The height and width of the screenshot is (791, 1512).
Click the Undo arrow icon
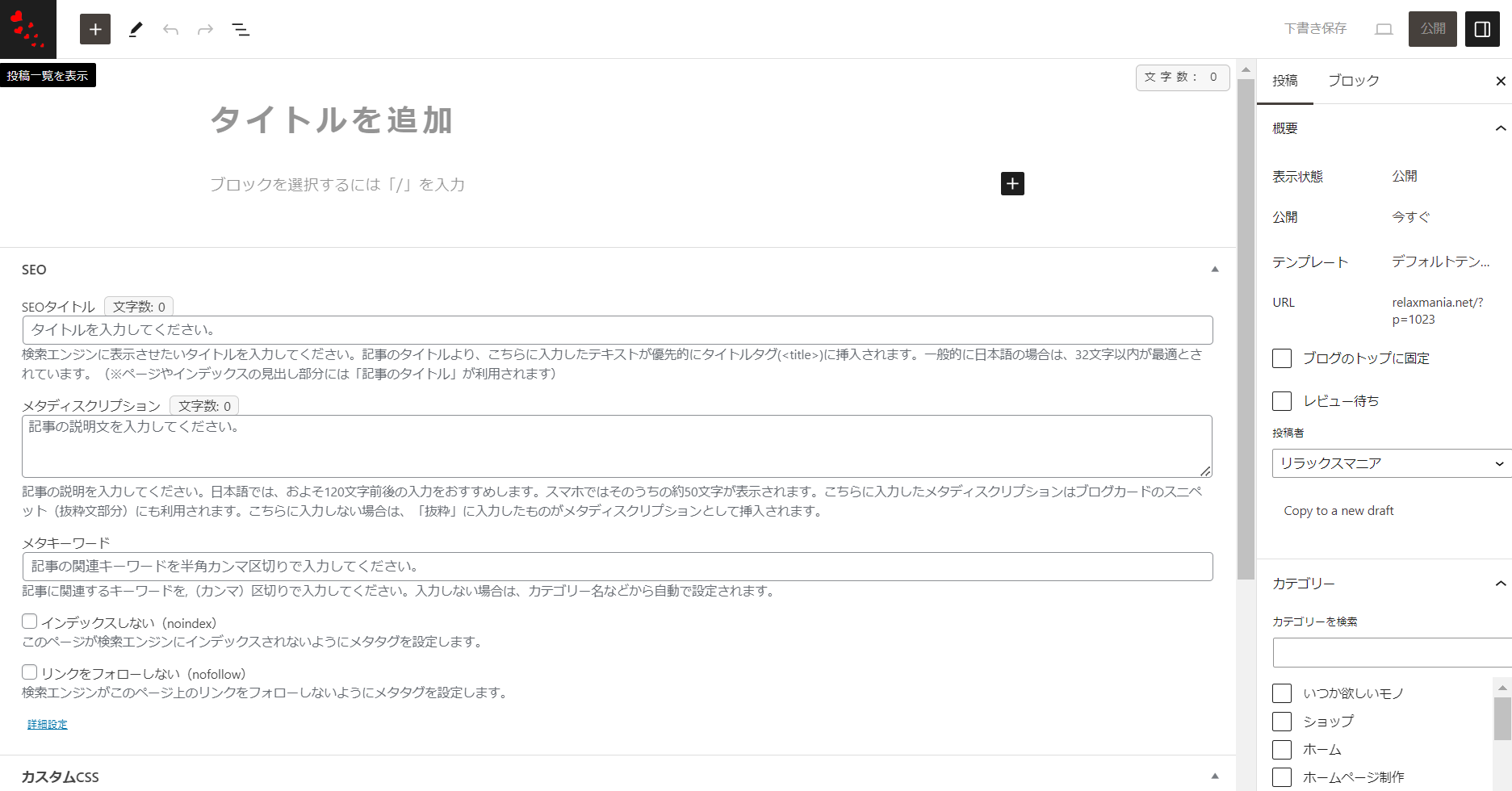170,30
